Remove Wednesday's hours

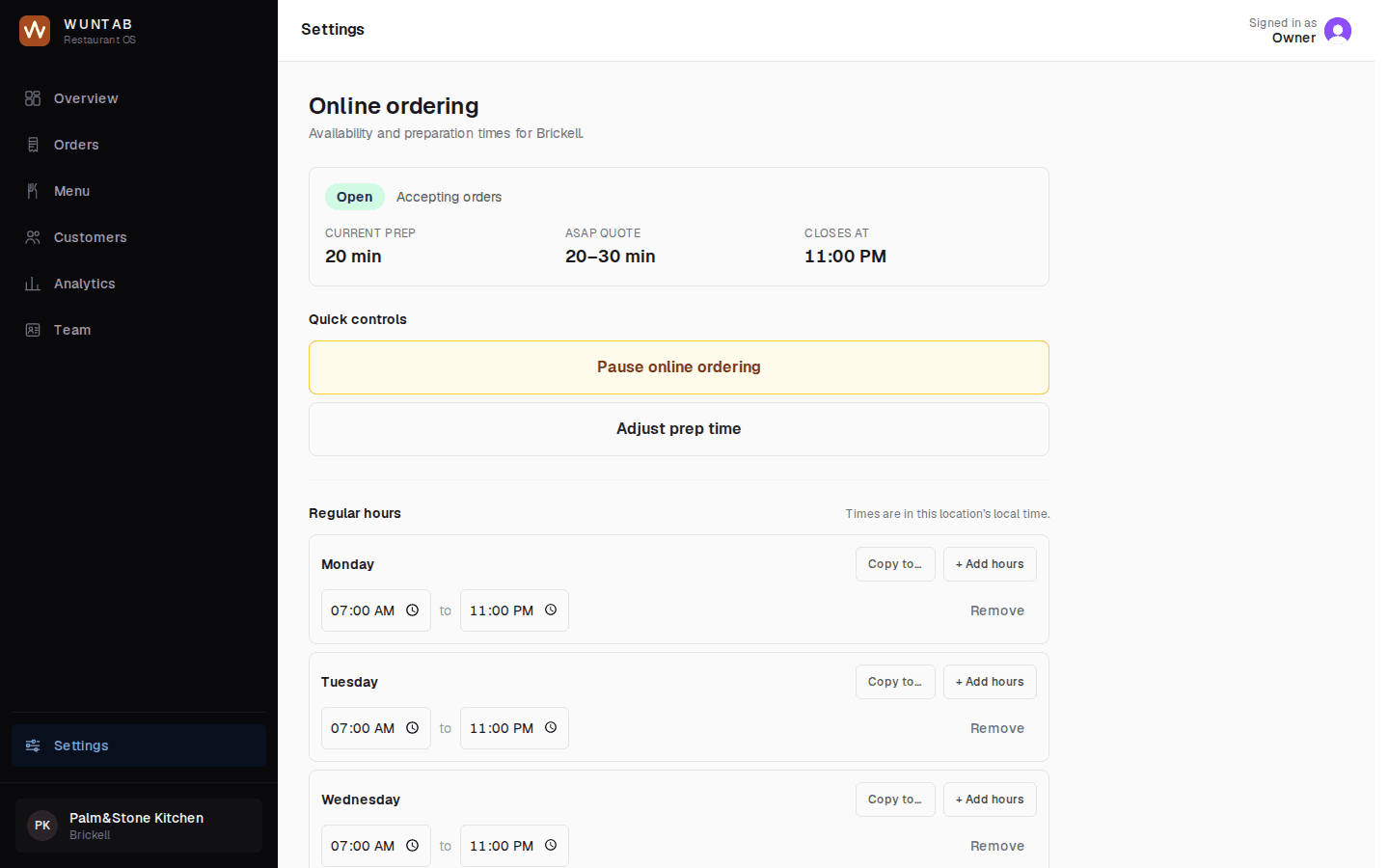997,846
